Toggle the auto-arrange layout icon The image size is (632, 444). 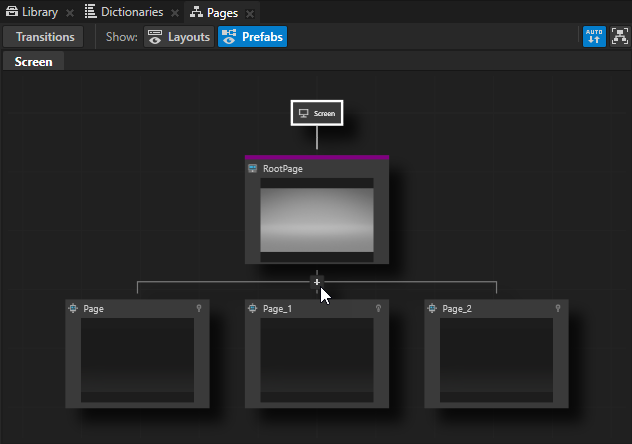(x=594, y=37)
